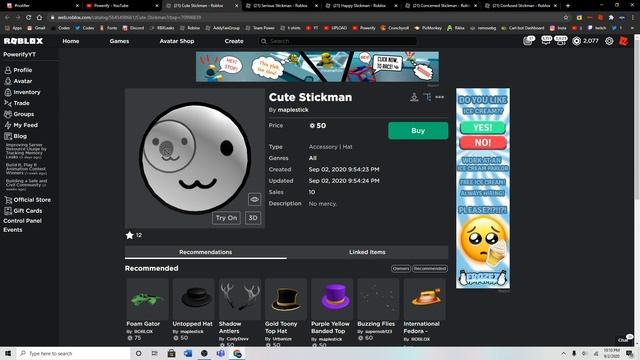Open the Robux balance icon showing 2,077
Viewport: 640px width, 360px height.
coord(576,41)
